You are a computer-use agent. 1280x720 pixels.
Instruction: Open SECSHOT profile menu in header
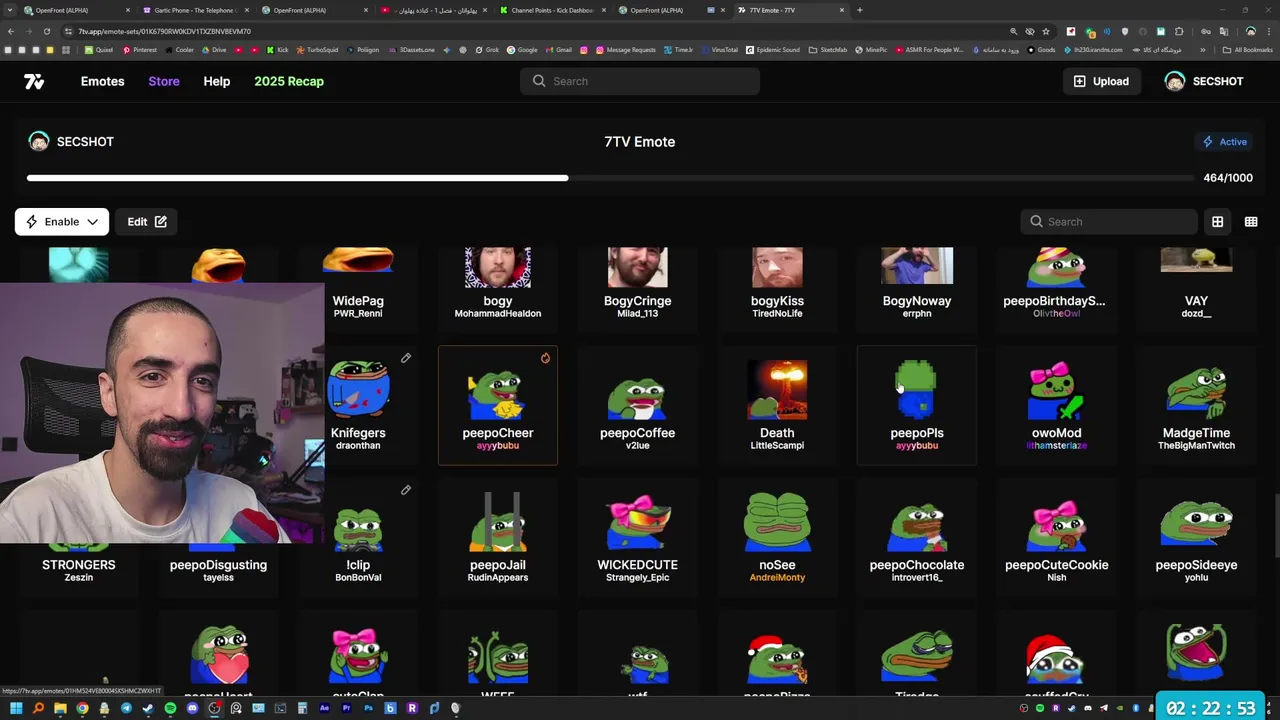click(1204, 81)
